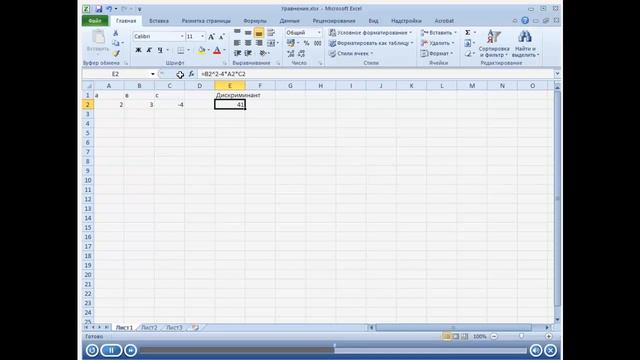
Task: Click the AutoSum sigma icon
Action: click(x=468, y=33)
